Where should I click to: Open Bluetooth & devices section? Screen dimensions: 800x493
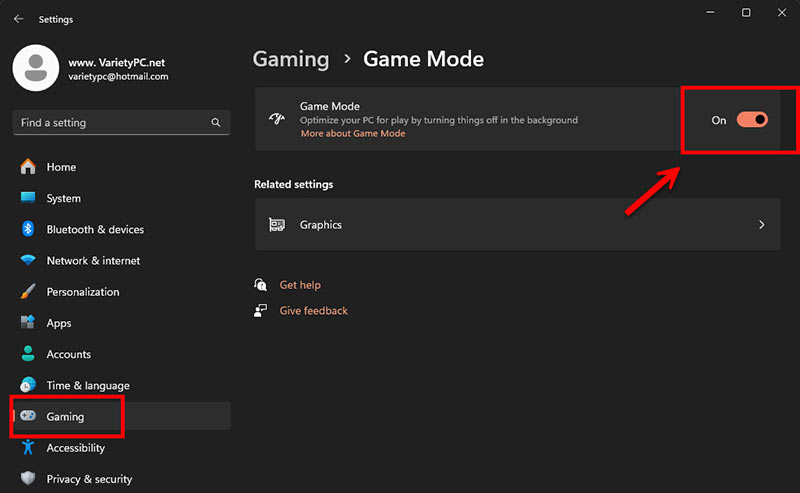click(121, 229)
